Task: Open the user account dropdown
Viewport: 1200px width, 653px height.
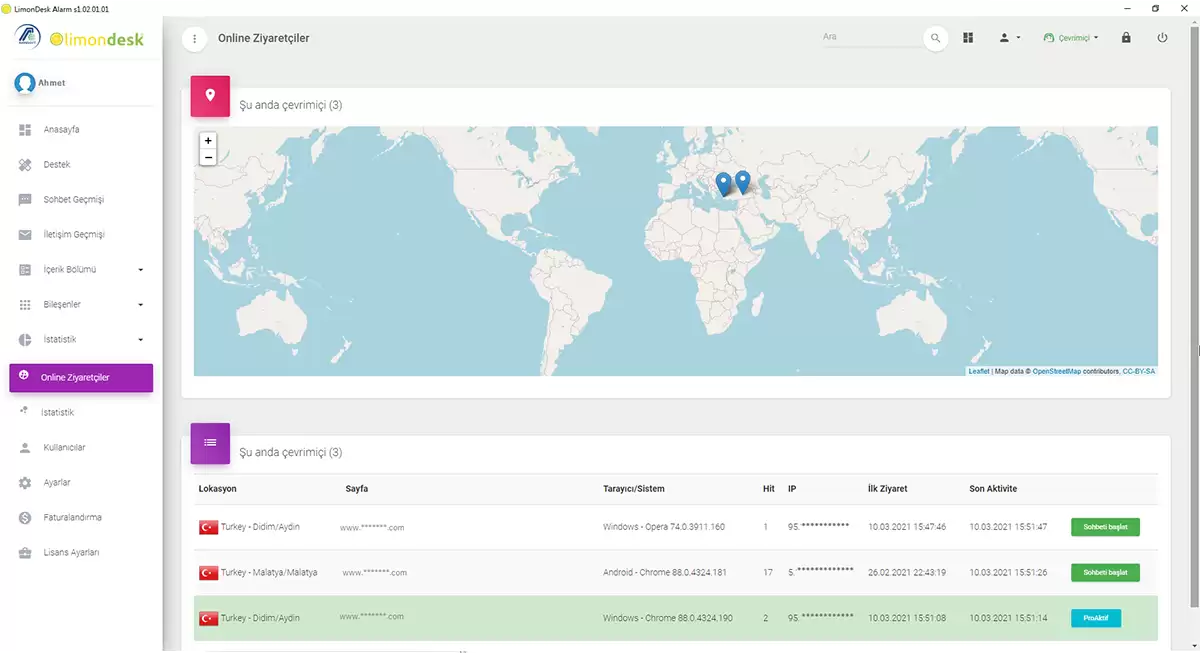Action: [x=1009, y=38]
